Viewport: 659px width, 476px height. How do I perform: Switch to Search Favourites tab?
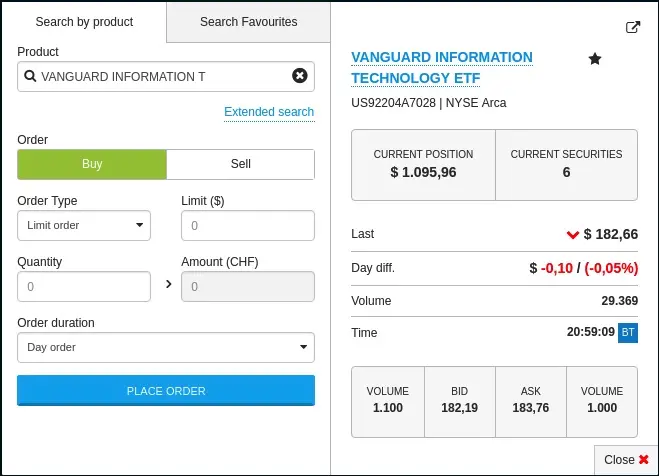248,22
